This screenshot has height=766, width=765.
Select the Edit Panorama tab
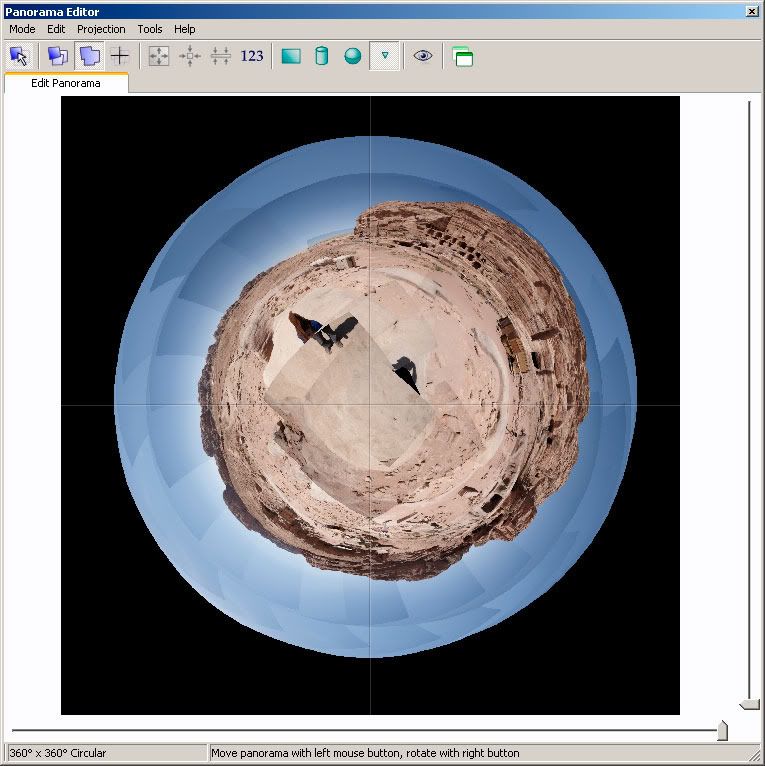tap(66, 83)
